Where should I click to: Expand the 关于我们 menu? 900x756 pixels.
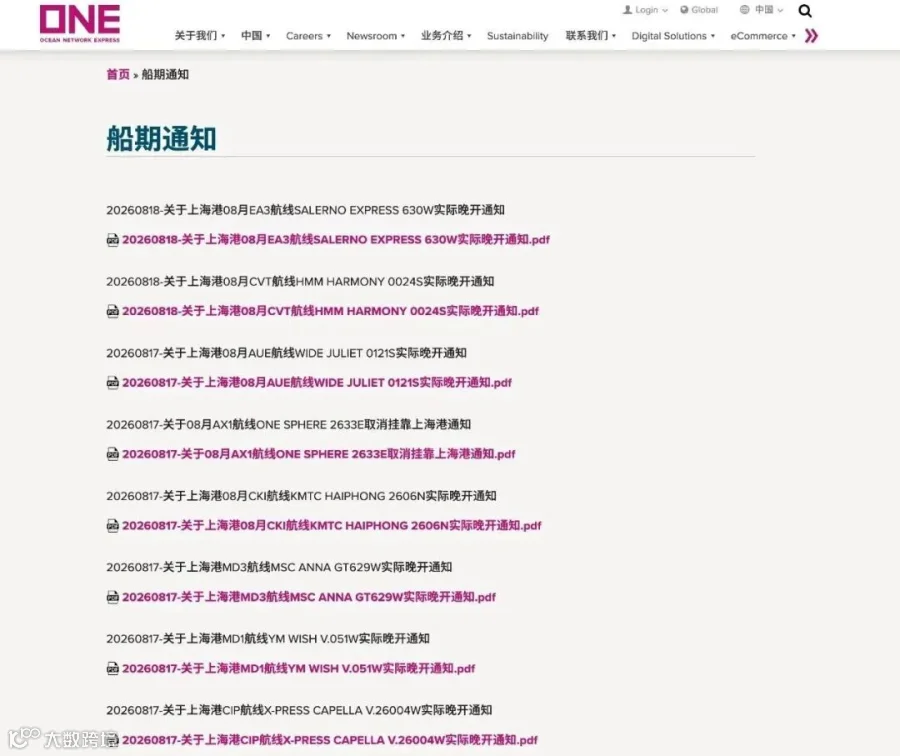pos(200,36)
